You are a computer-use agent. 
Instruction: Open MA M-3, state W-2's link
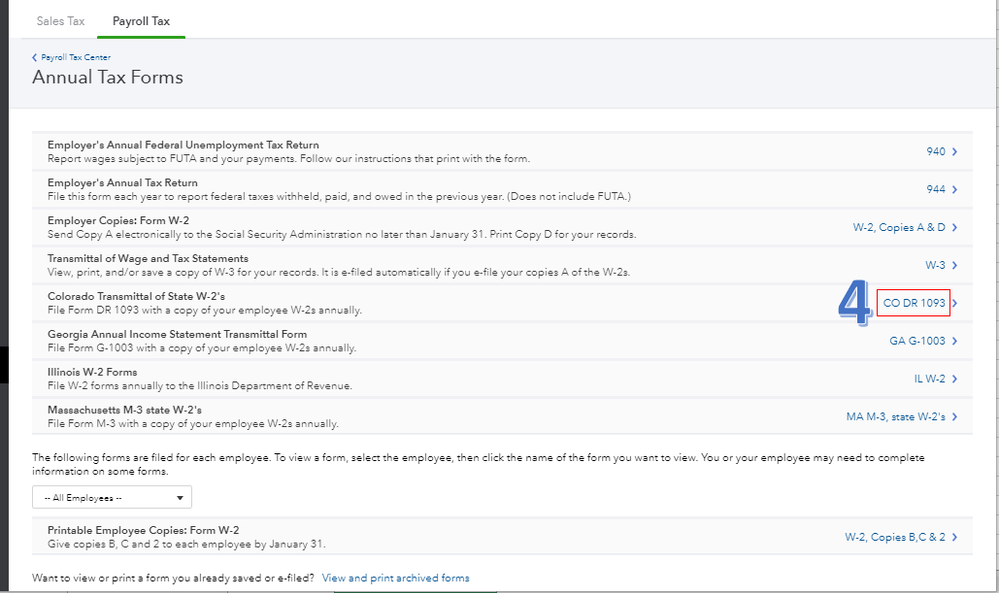(895, 417)
